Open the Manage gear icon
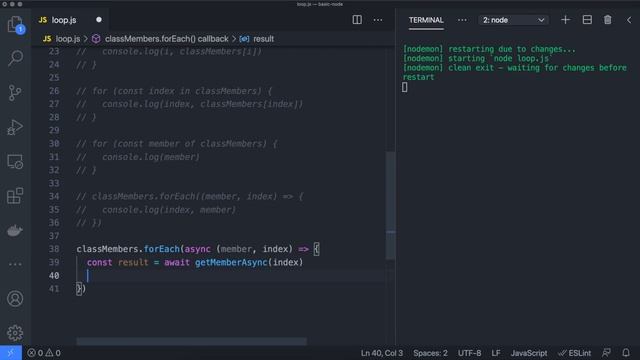The width and height of the screenshot is (640, 360). 16,333
